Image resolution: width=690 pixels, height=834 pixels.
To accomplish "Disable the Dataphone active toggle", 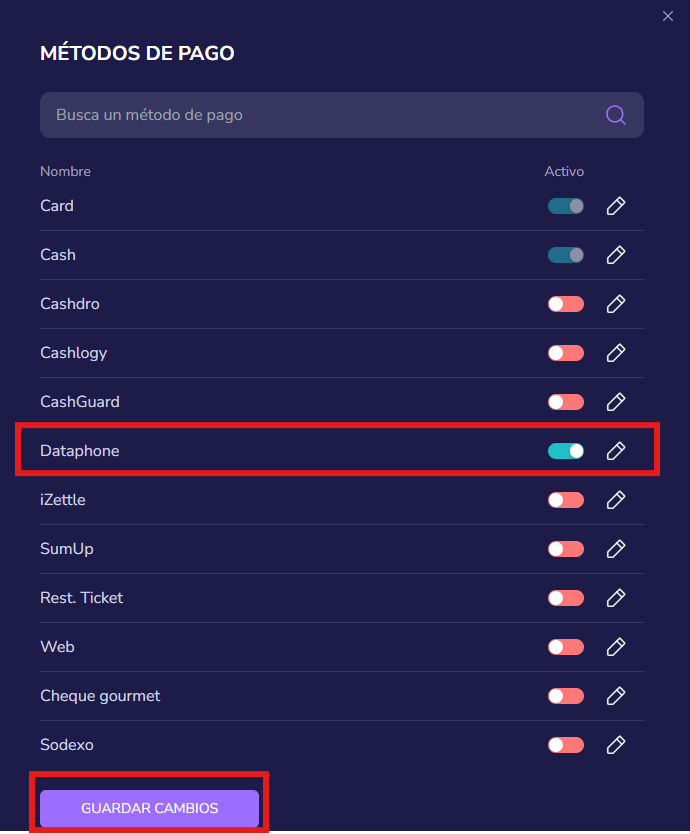I will [566, 451].
